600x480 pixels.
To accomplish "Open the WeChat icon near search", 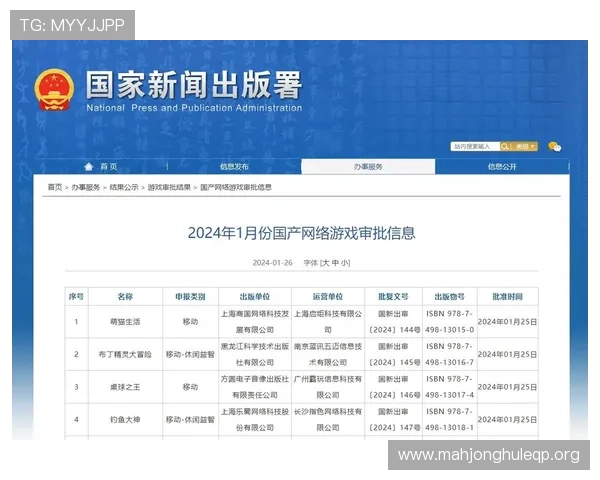I will [x=554, y=147].
